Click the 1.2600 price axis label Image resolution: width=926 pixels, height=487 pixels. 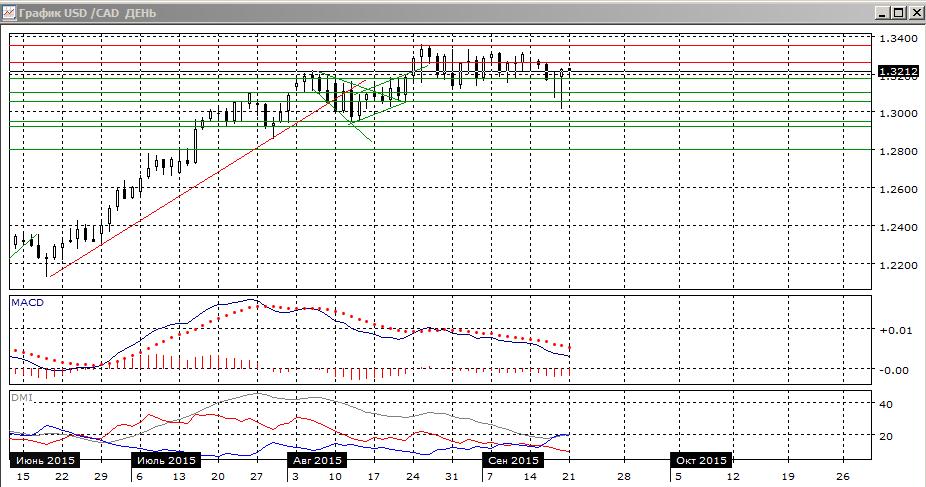(x=899, y=189)
